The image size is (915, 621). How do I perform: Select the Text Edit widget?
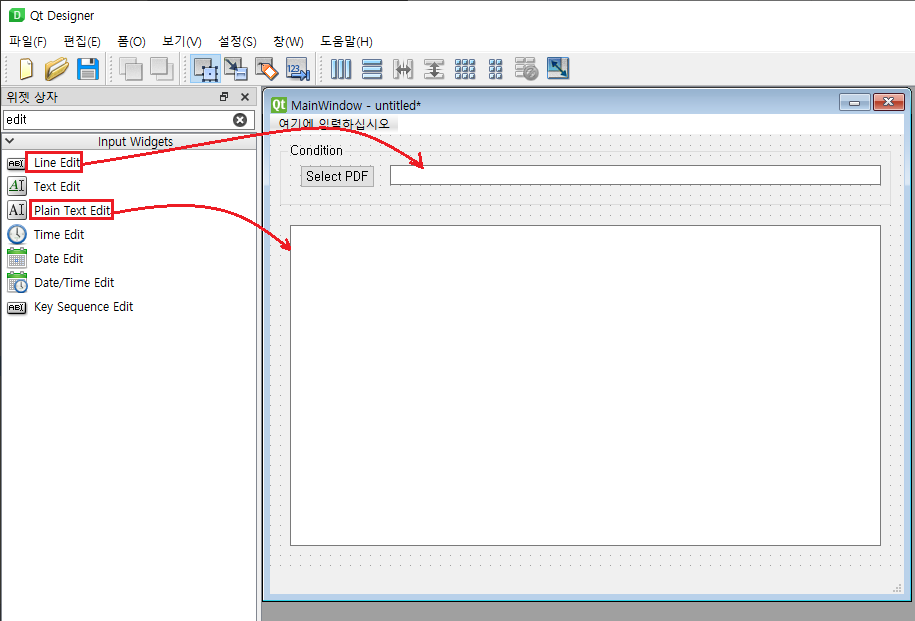57,186
